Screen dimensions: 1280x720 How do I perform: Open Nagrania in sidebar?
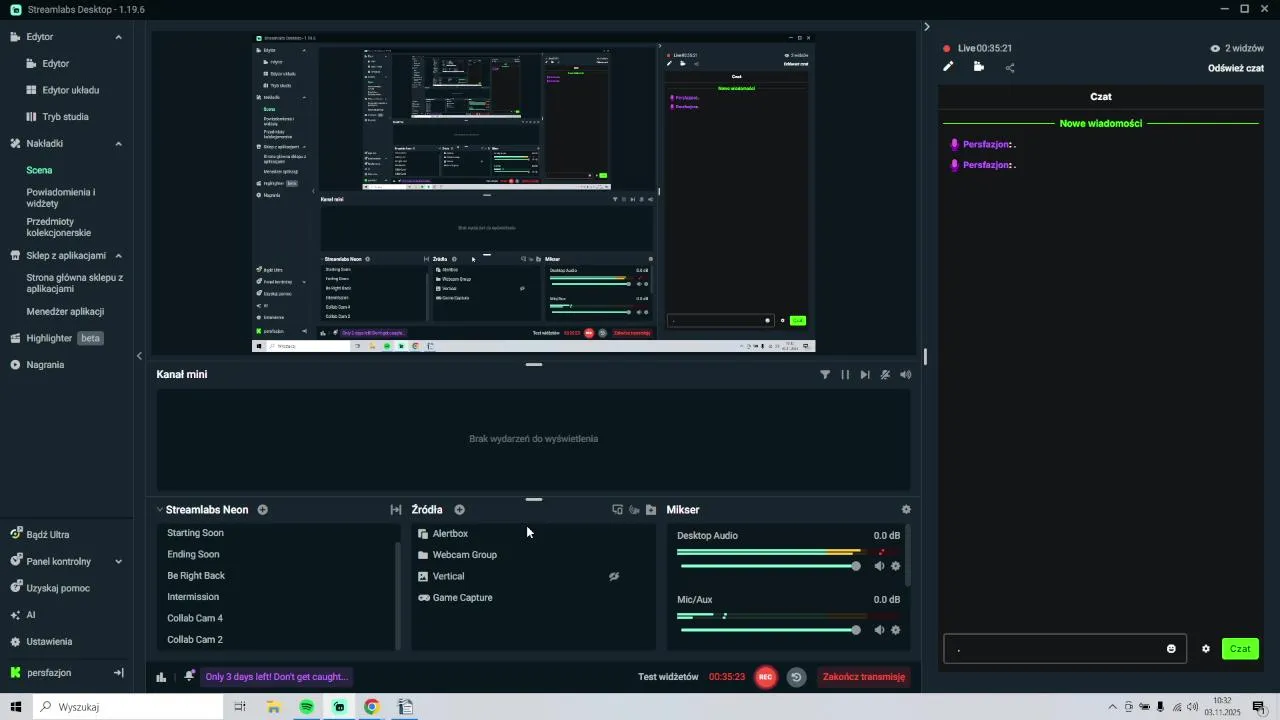[x=46, y=365]
